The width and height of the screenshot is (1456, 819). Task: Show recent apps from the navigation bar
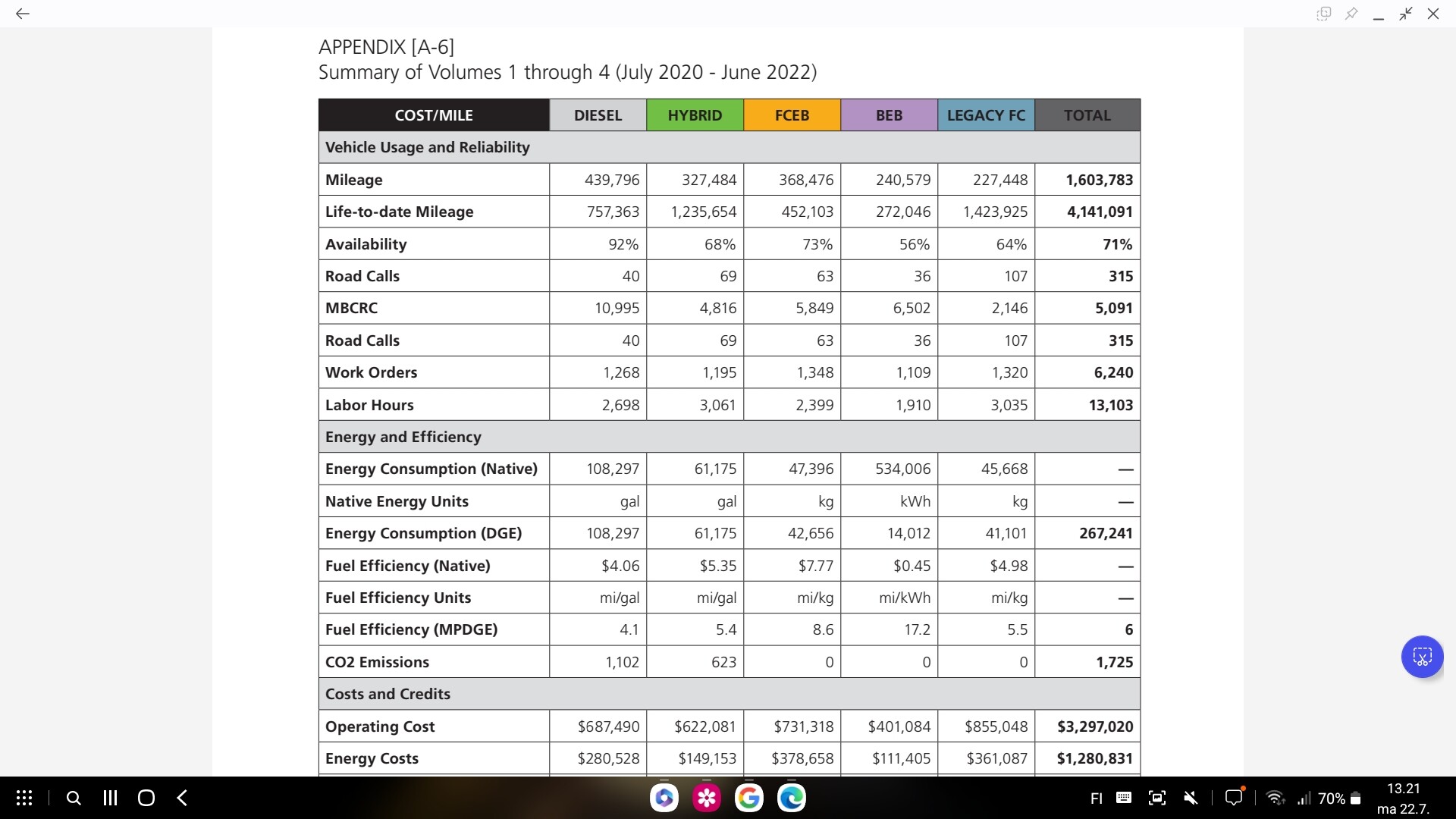tap(110, 798)
